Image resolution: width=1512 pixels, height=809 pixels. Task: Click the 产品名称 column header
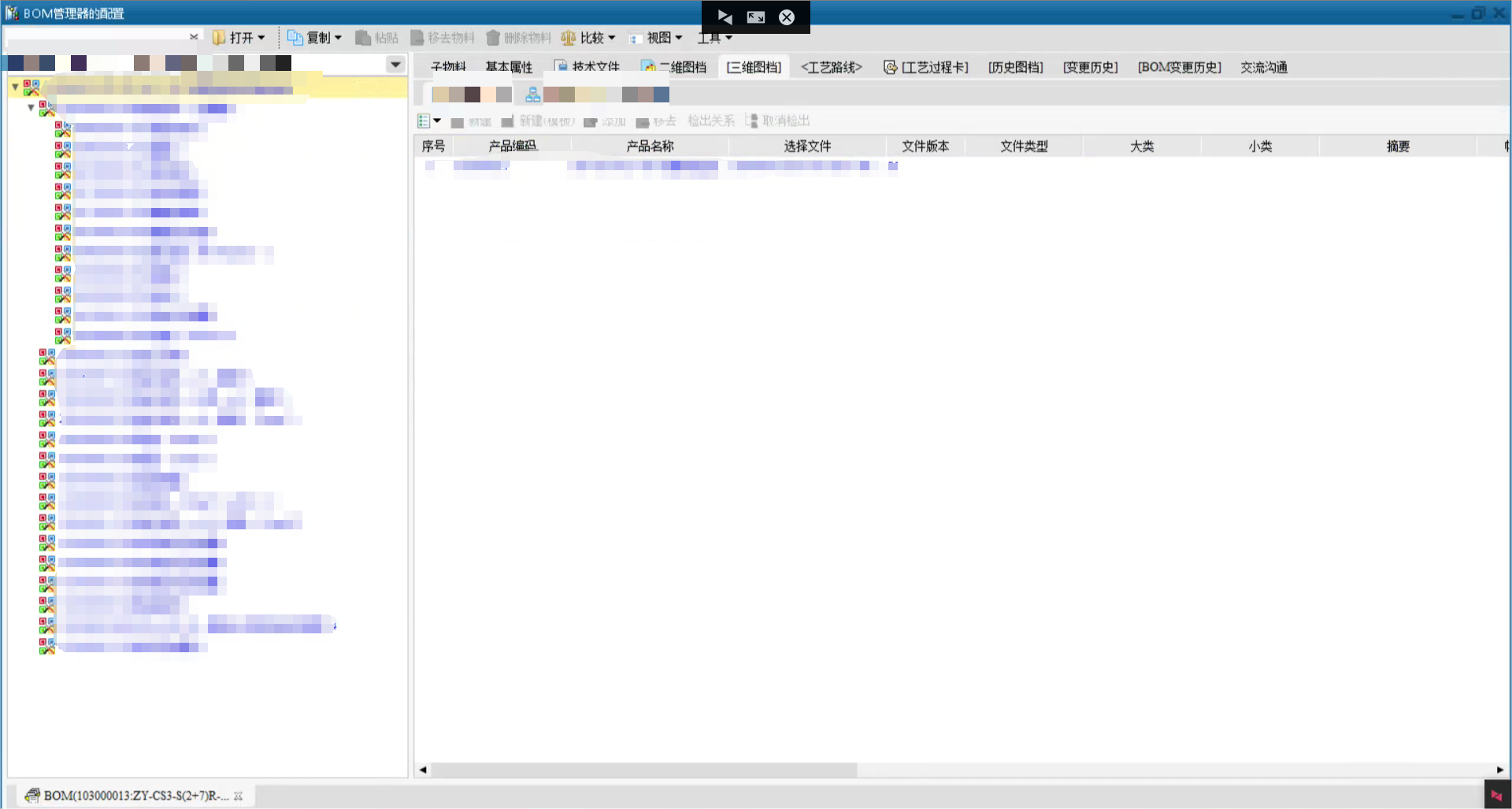point(650,147)
